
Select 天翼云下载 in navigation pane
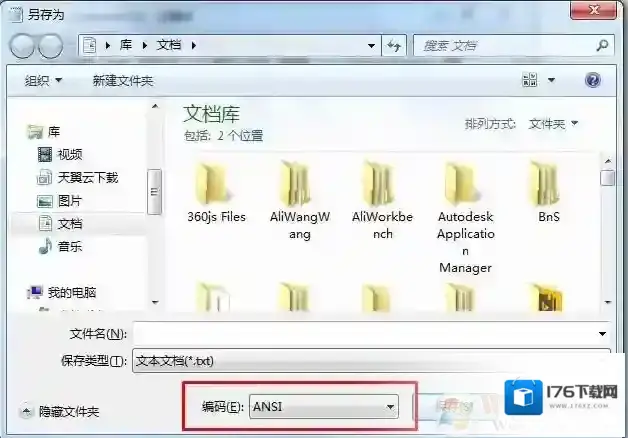(87, 177)
